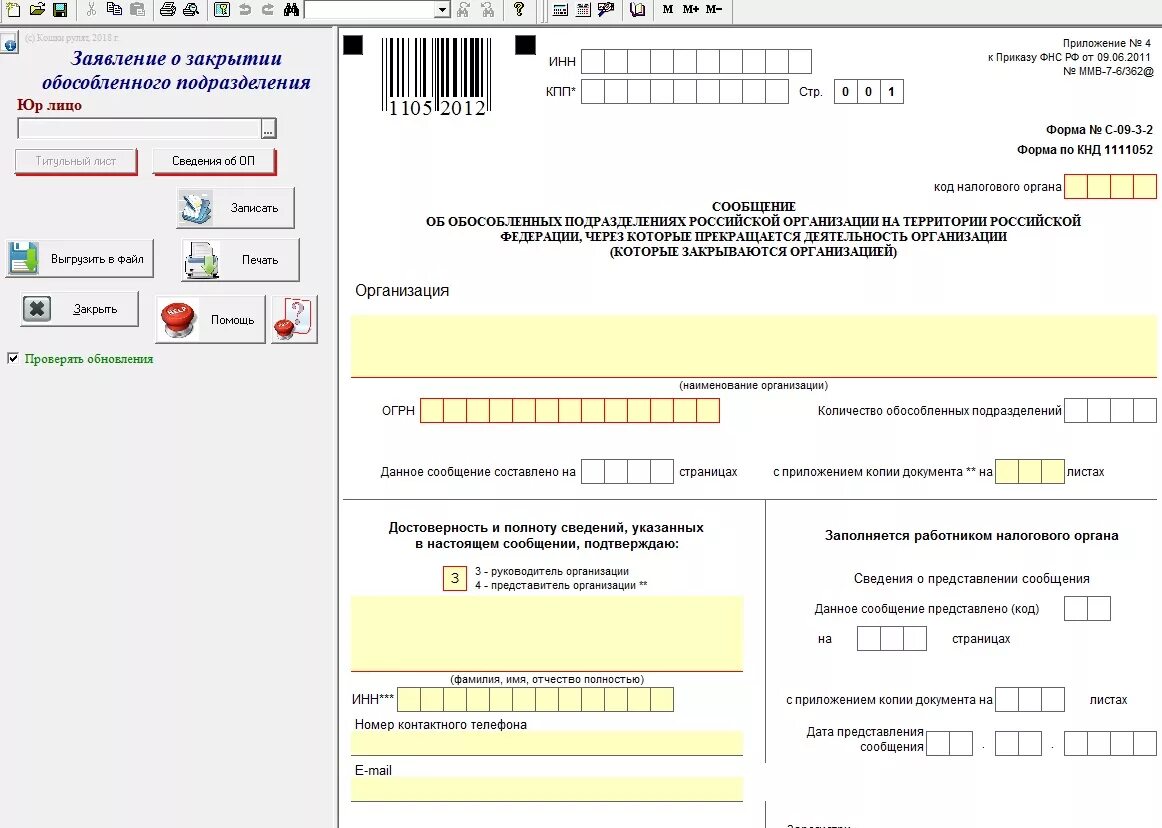Click the Номер контактного телефона field
The image size is (1162, 828).
tap(547, 743)
